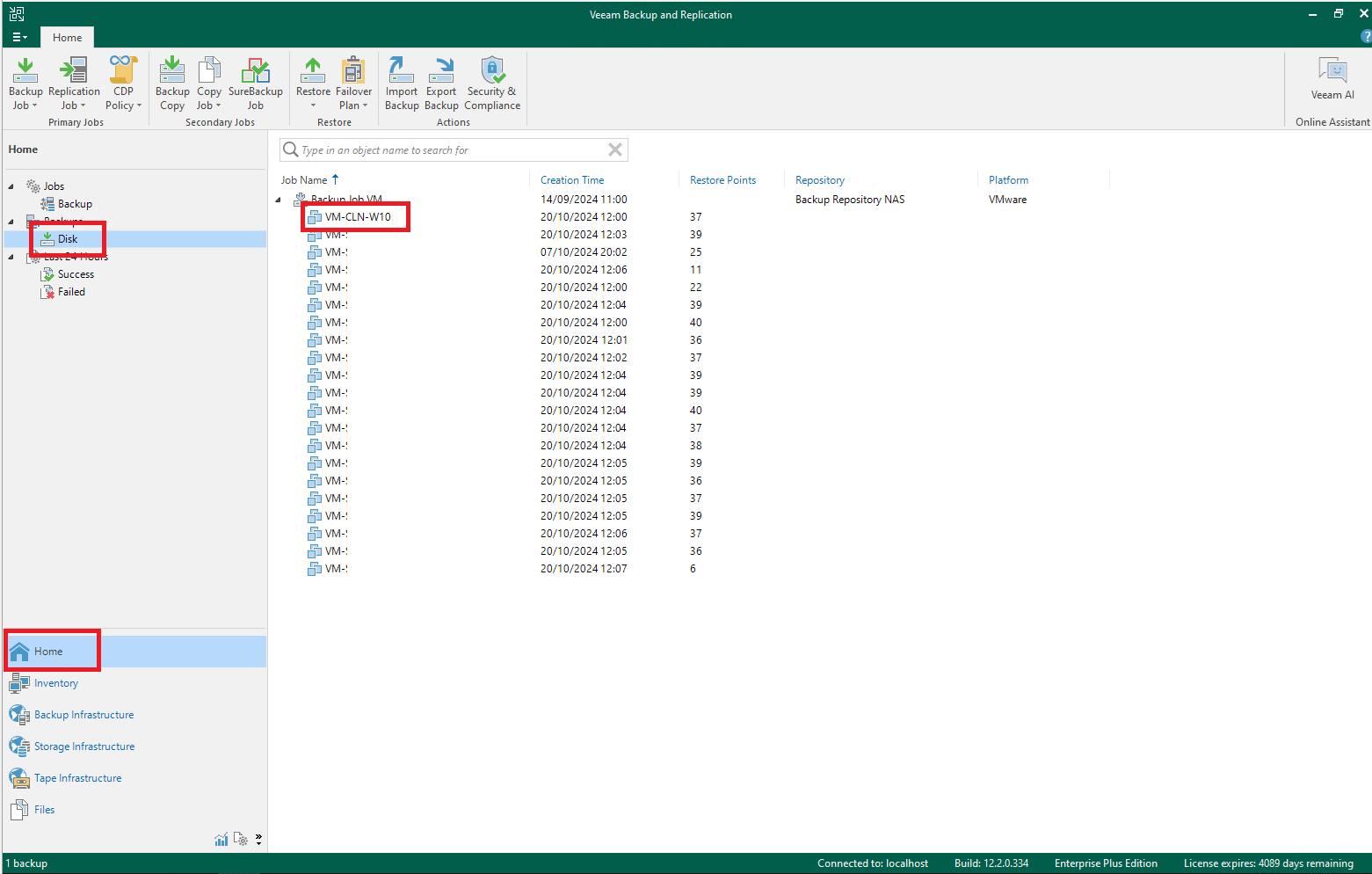
Task: Sort by Platform column header
Action: coord(1008,179)
